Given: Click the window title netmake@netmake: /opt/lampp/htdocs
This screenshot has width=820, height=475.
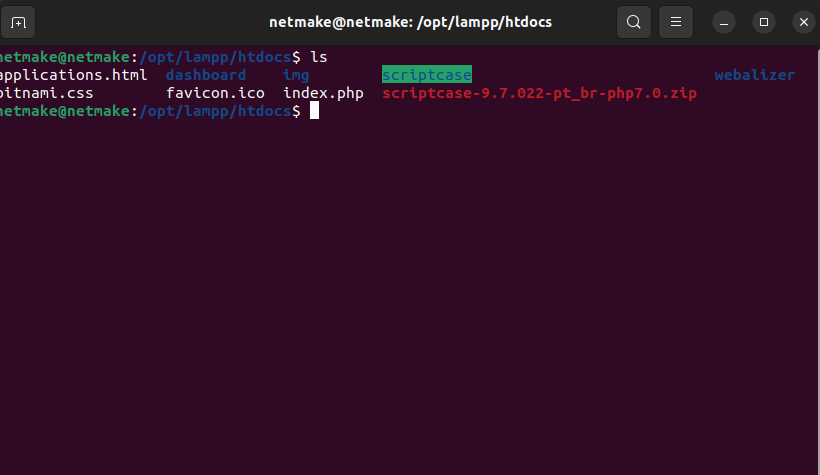Looking at the screenshot, I should (x=411, y=22).
